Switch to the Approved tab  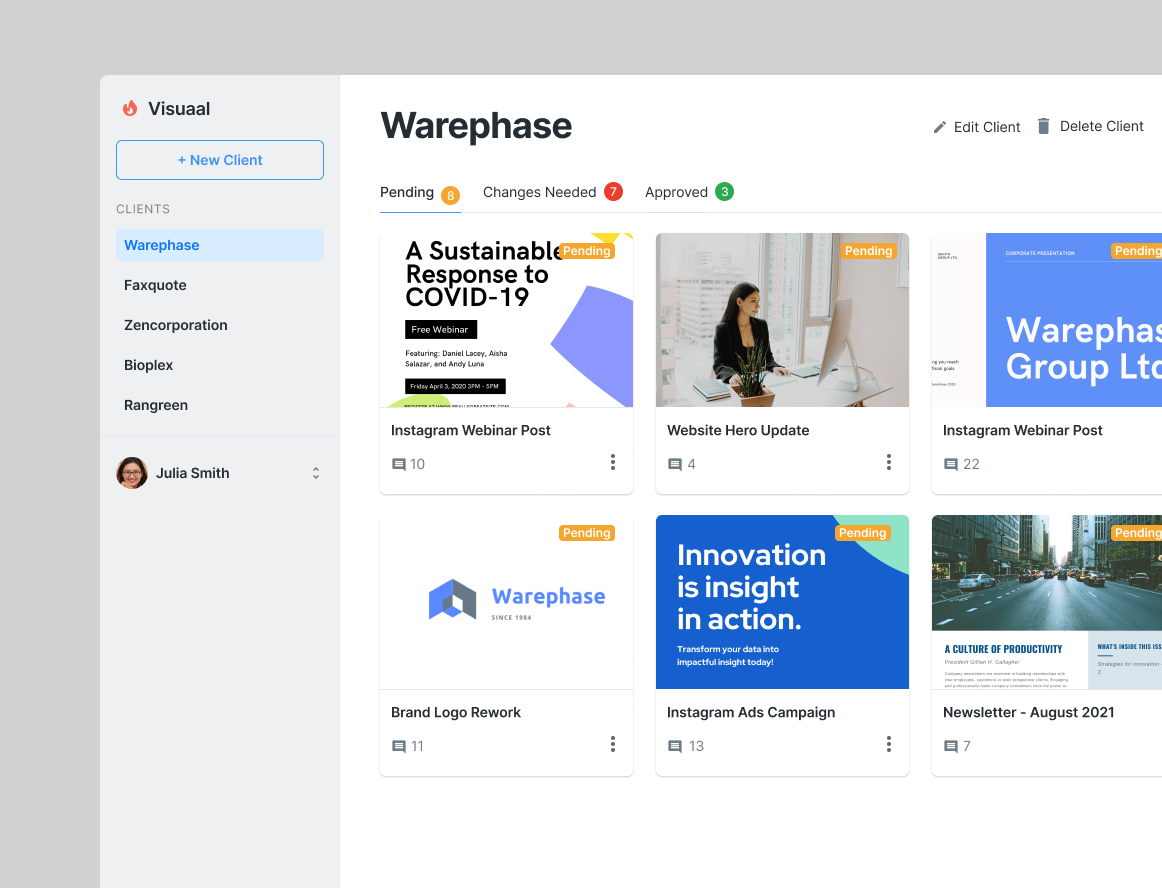[x=676, y=192]
